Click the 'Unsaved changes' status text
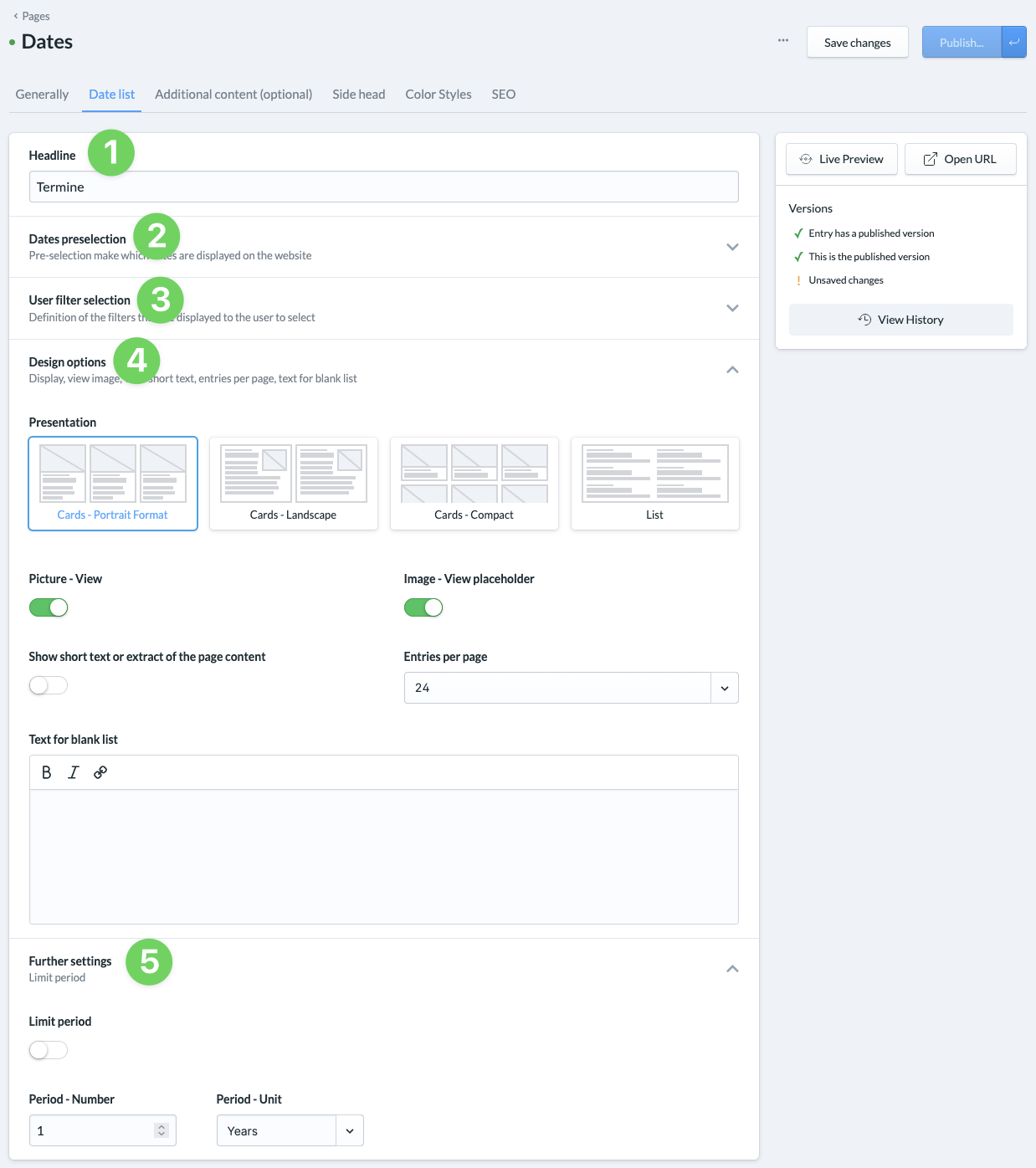This screenshot has height=1168, width=1036. (x=846, y=280)
